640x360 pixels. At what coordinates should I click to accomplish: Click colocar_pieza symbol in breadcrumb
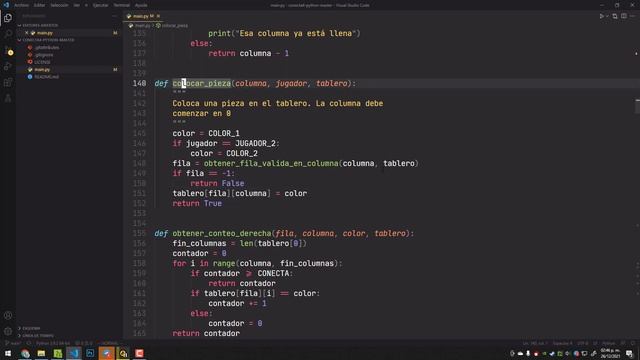click(x=174, y=26)
